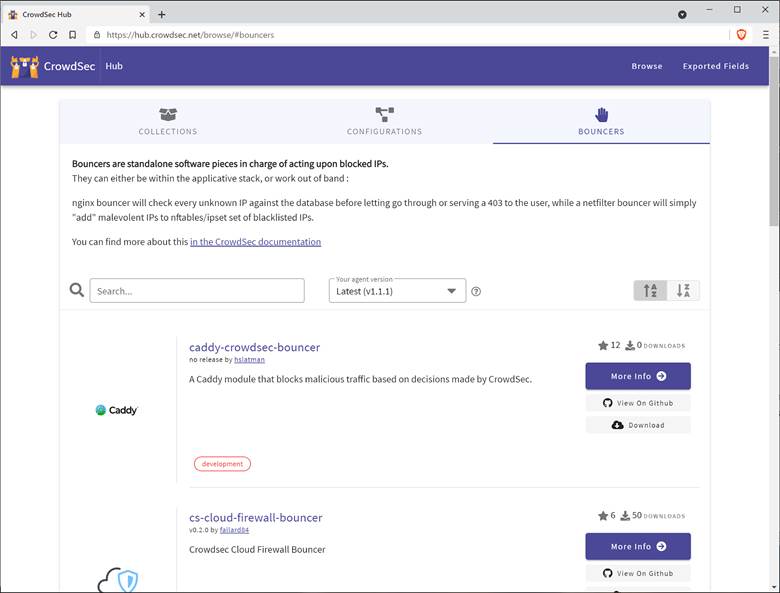This screenshot has height=593, width=780.
Task: Open Brave Shields icon
Action: (x=741, y=34)
